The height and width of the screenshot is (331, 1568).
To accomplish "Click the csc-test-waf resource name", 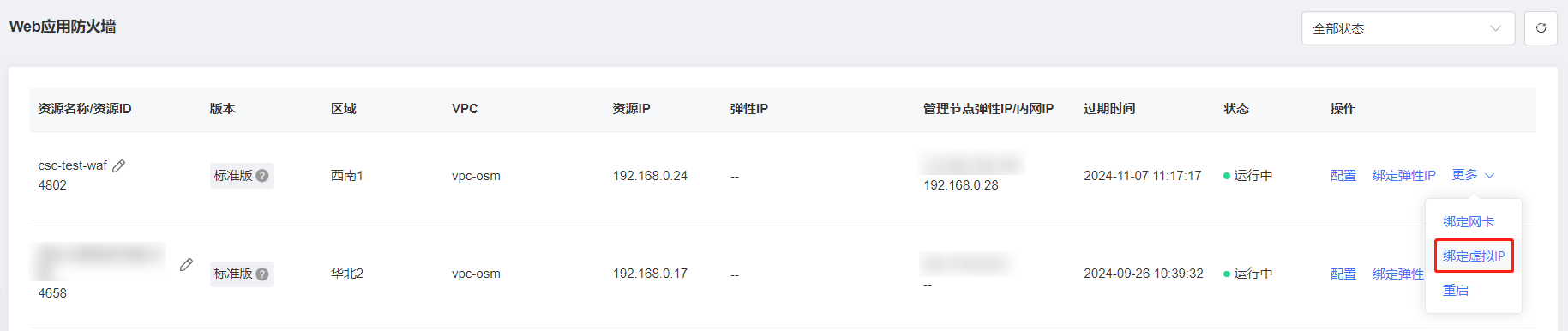I will tap(73, 165).
